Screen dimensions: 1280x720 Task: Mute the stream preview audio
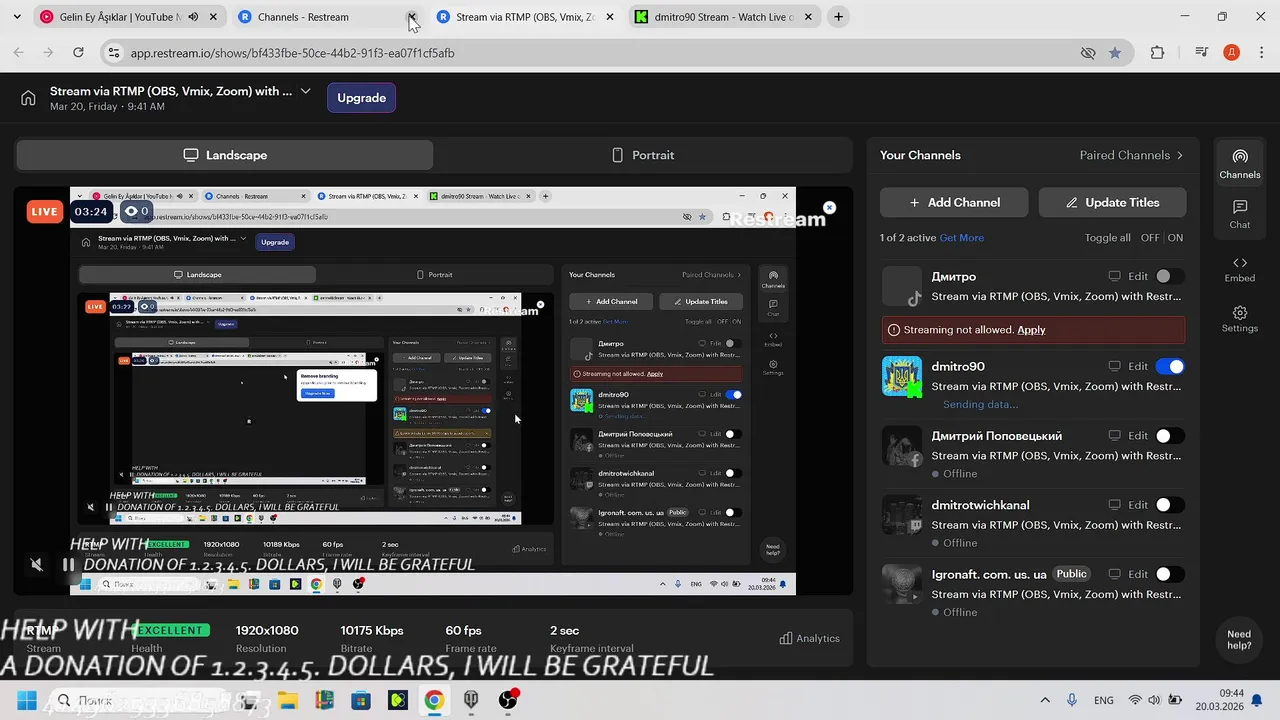pyautogui.click(x=37, y=564)
